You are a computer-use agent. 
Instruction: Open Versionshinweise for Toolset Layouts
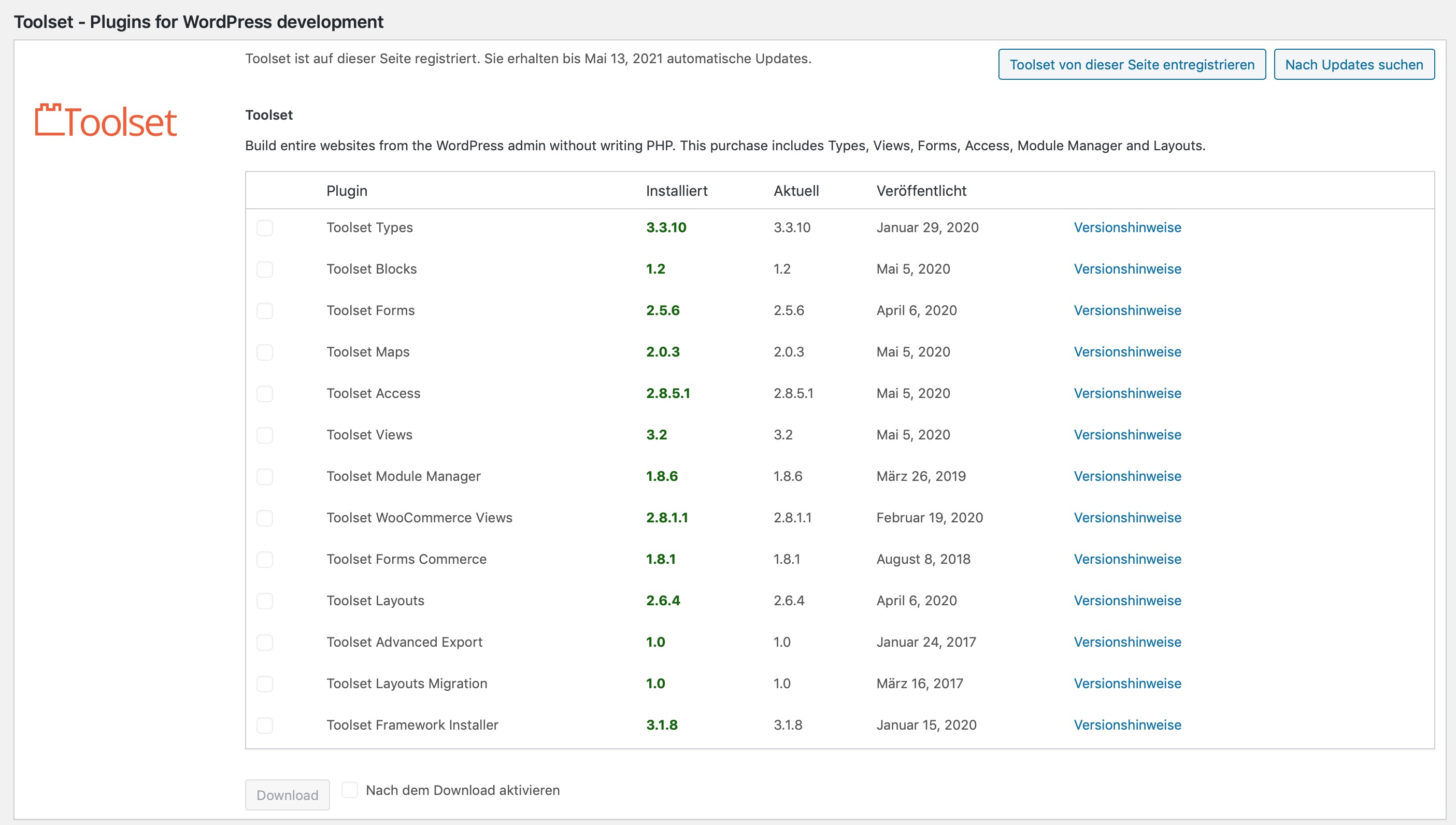(x=1127, y=601)
